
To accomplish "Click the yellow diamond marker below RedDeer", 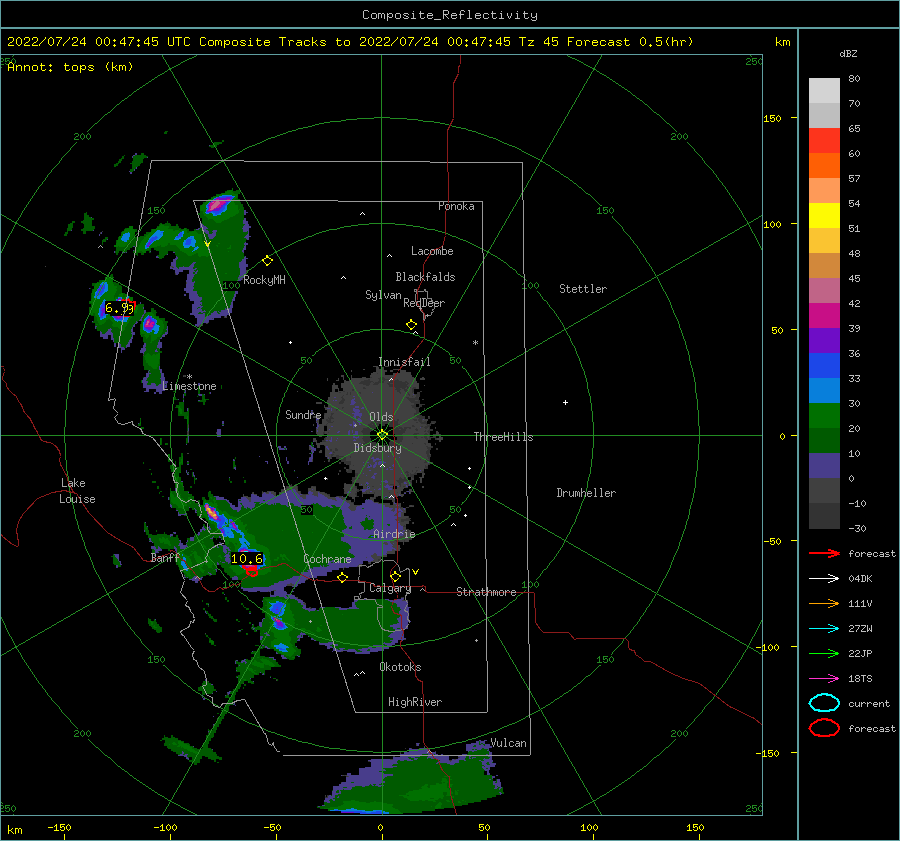I will pos(412,325).
